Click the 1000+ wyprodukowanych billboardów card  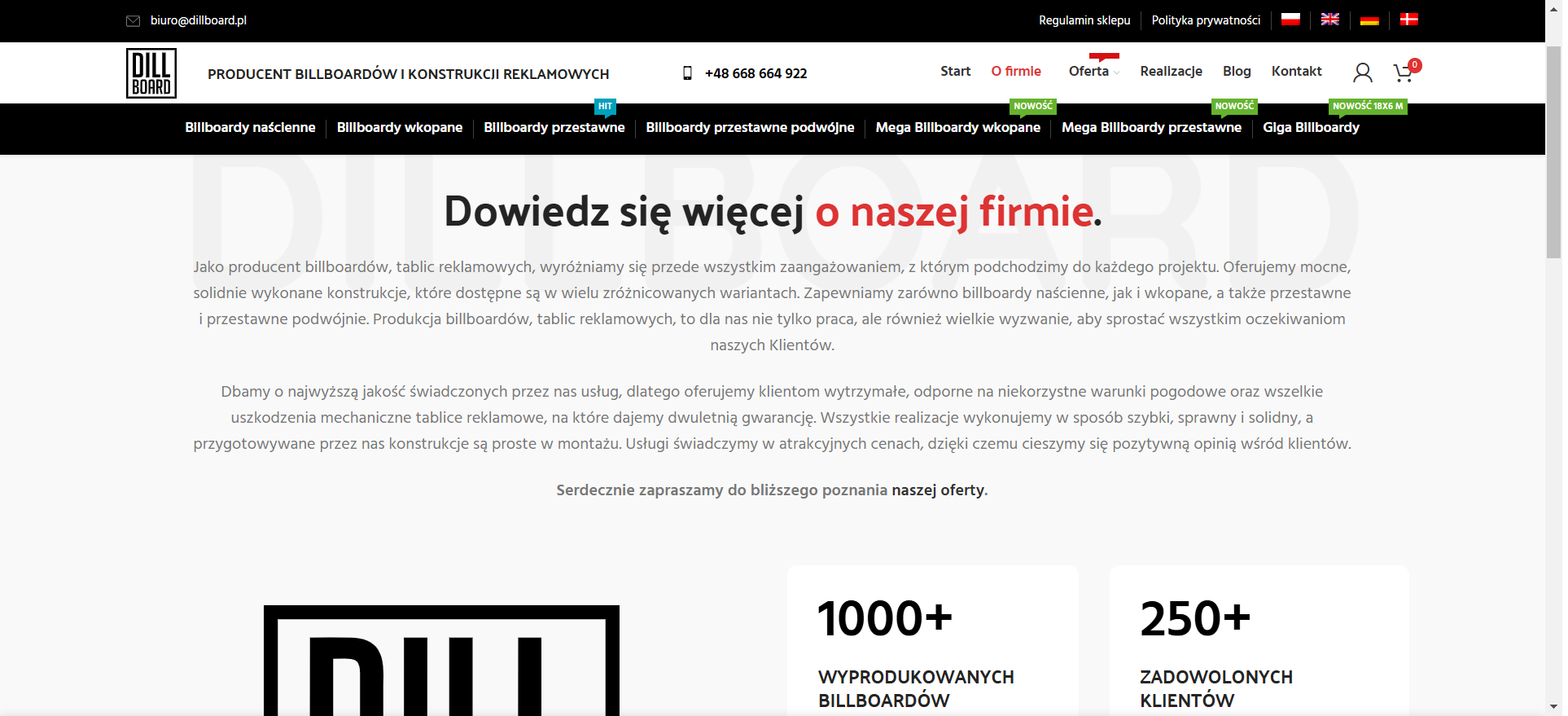click(x=932, y=641)
